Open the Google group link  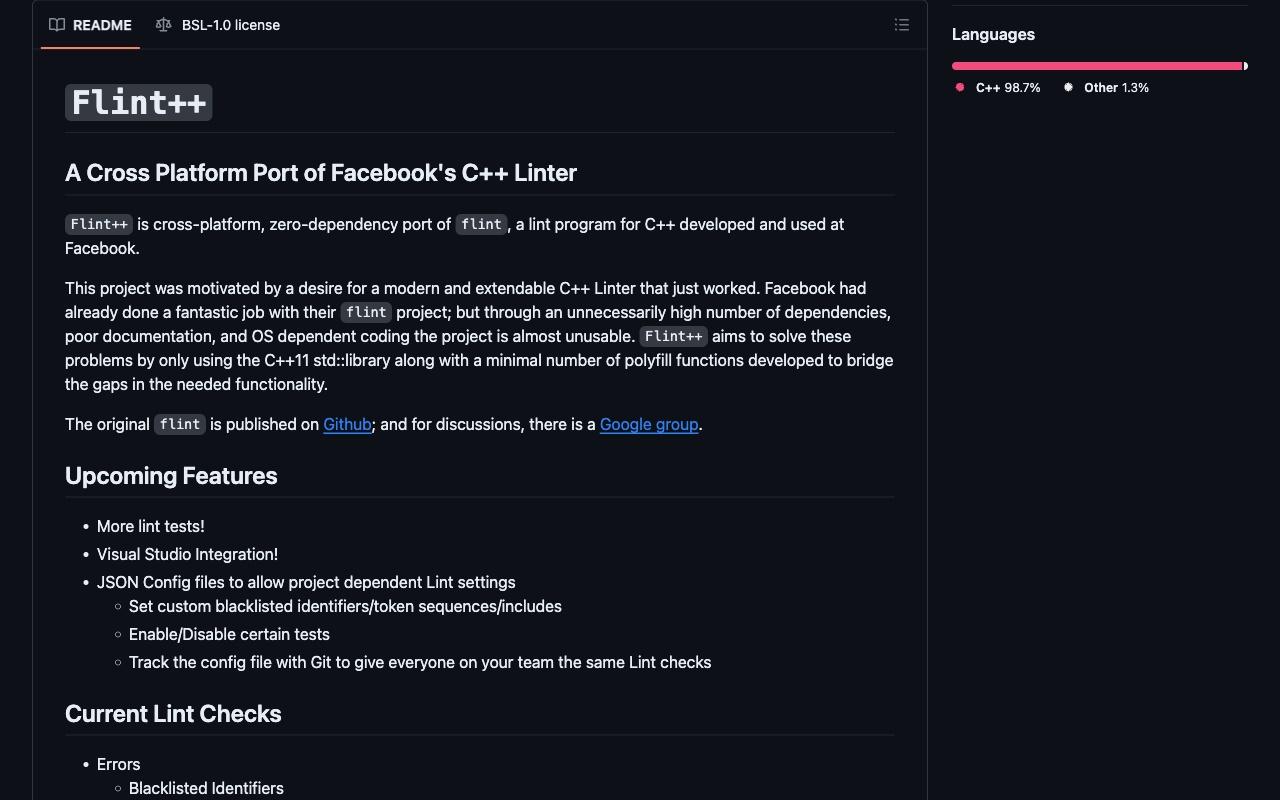coord(649,424)
